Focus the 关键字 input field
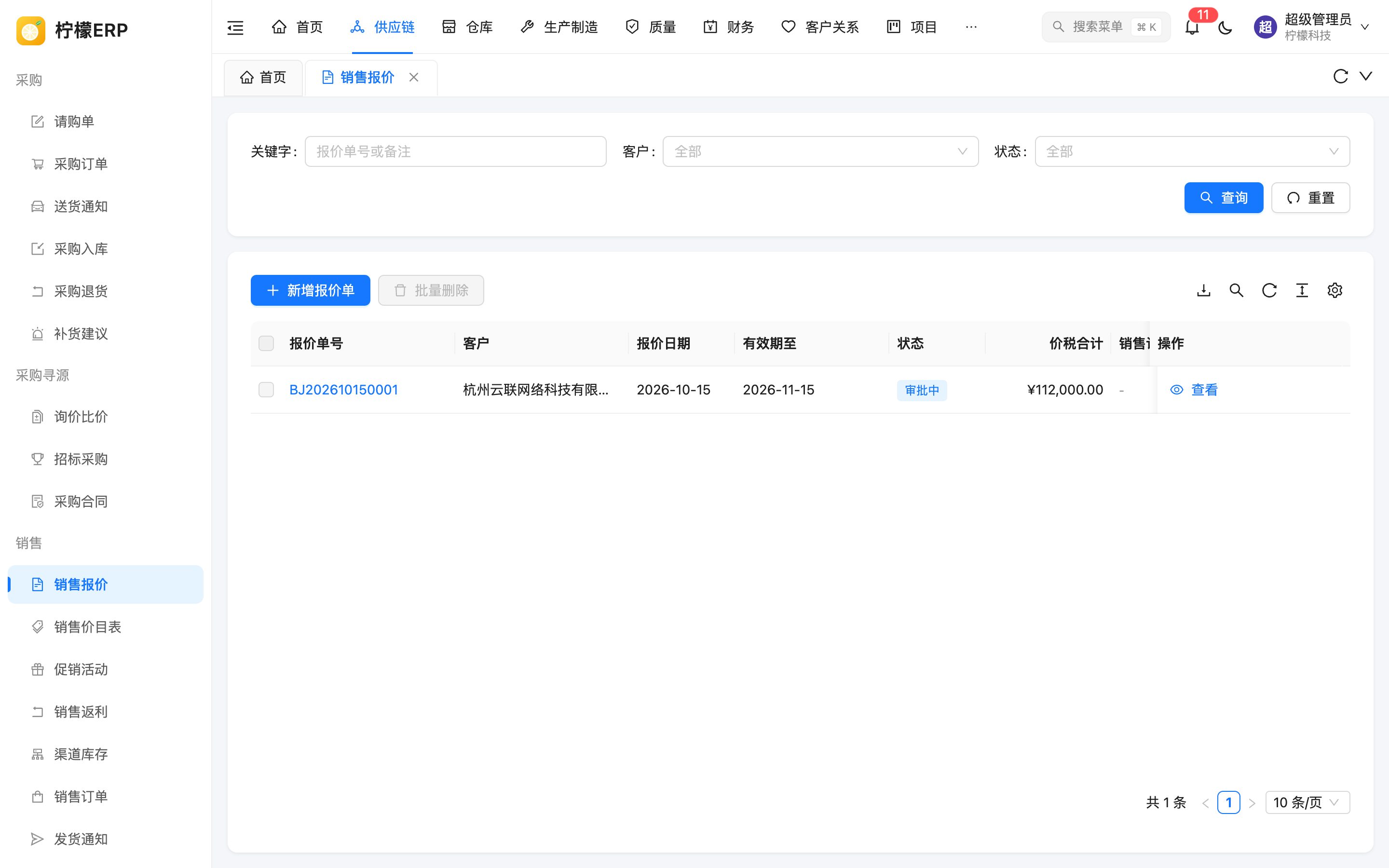The width and height of the screenshot is (1389, 868). point(455,151)
